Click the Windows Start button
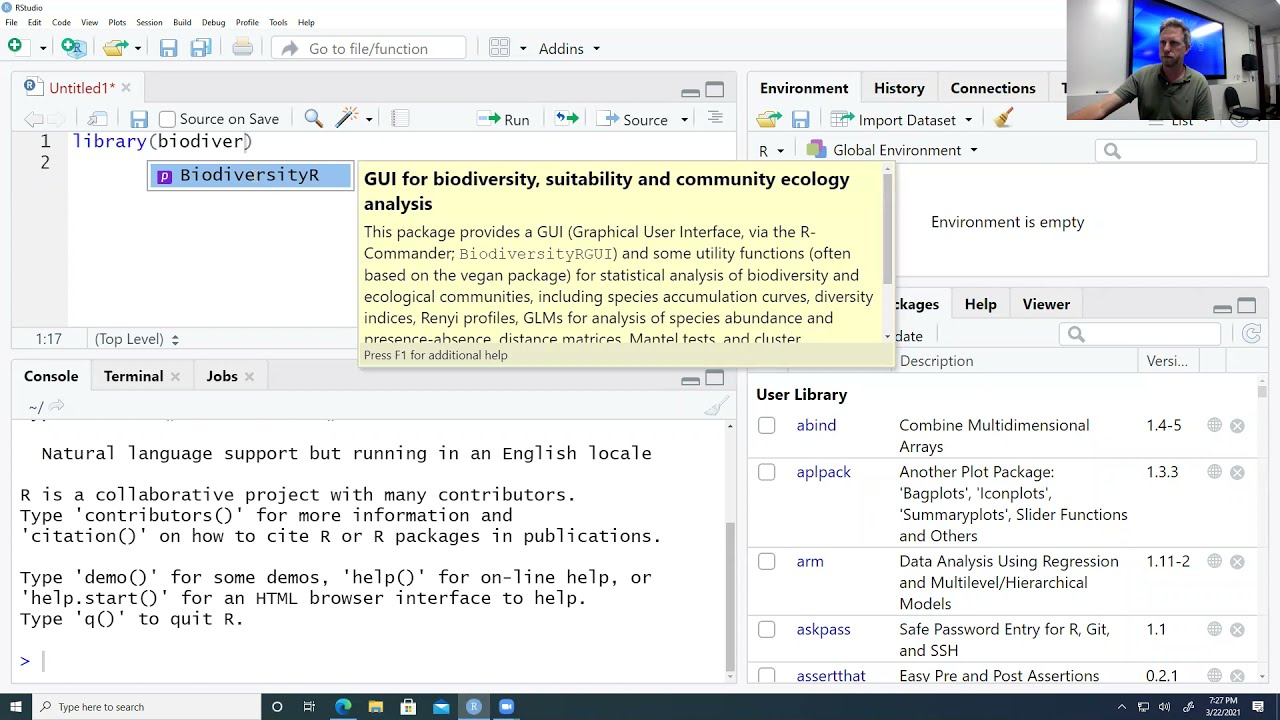The height and width of the screenshot is (720, 1280). pos(16,707)
